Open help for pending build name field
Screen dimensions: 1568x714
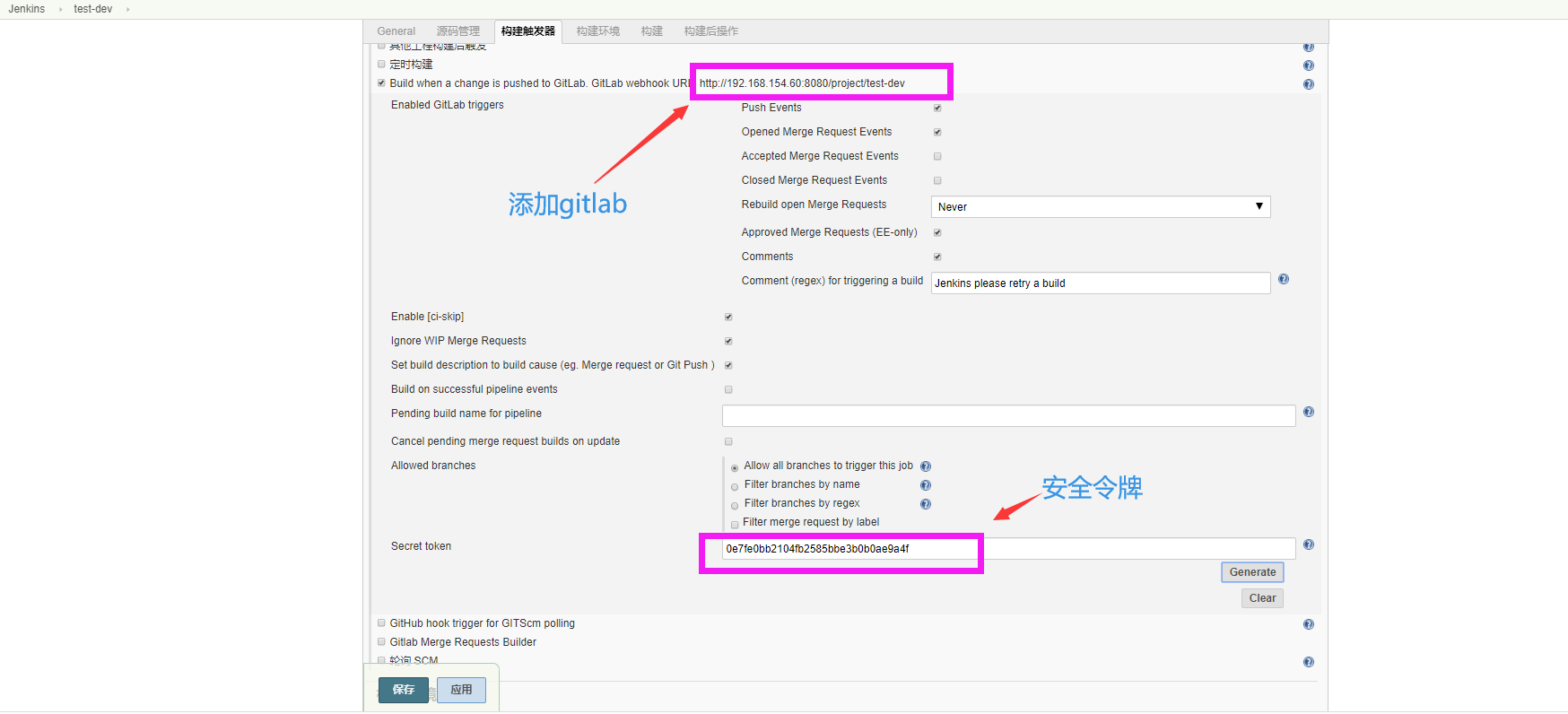[1309, 412]
